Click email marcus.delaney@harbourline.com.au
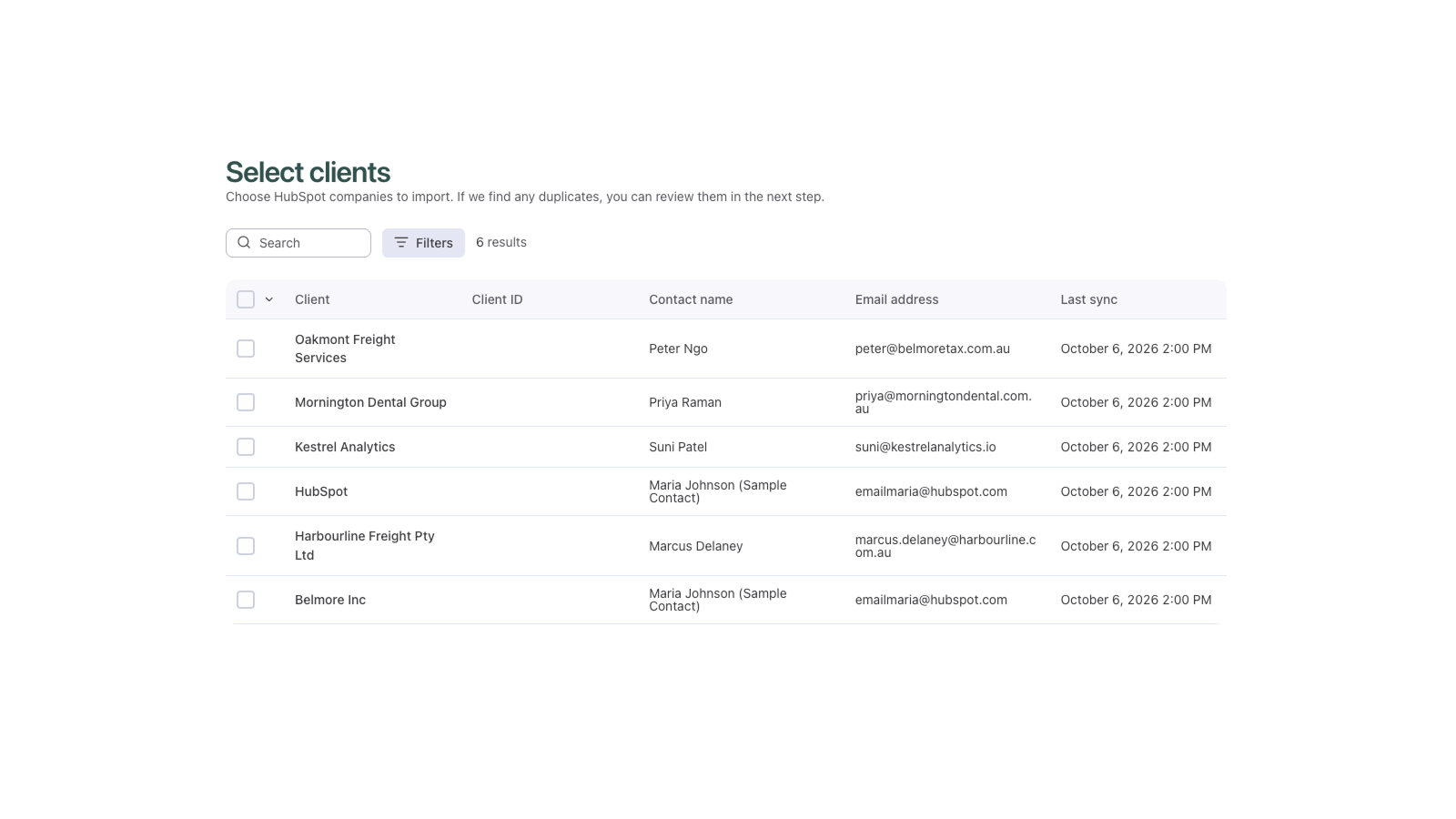 [945, 546]
